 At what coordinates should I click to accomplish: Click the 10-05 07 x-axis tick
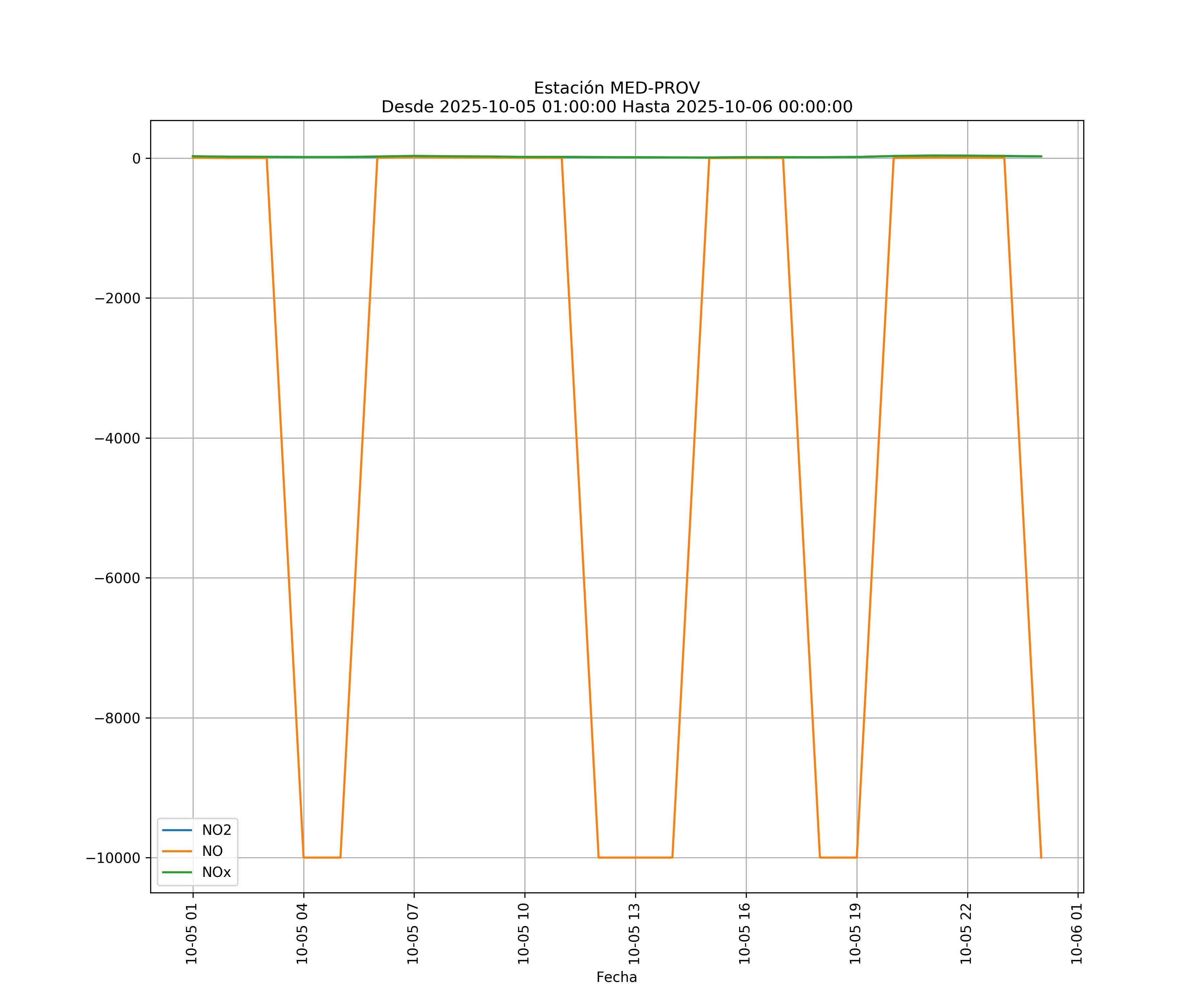click(x=413, y=933)
